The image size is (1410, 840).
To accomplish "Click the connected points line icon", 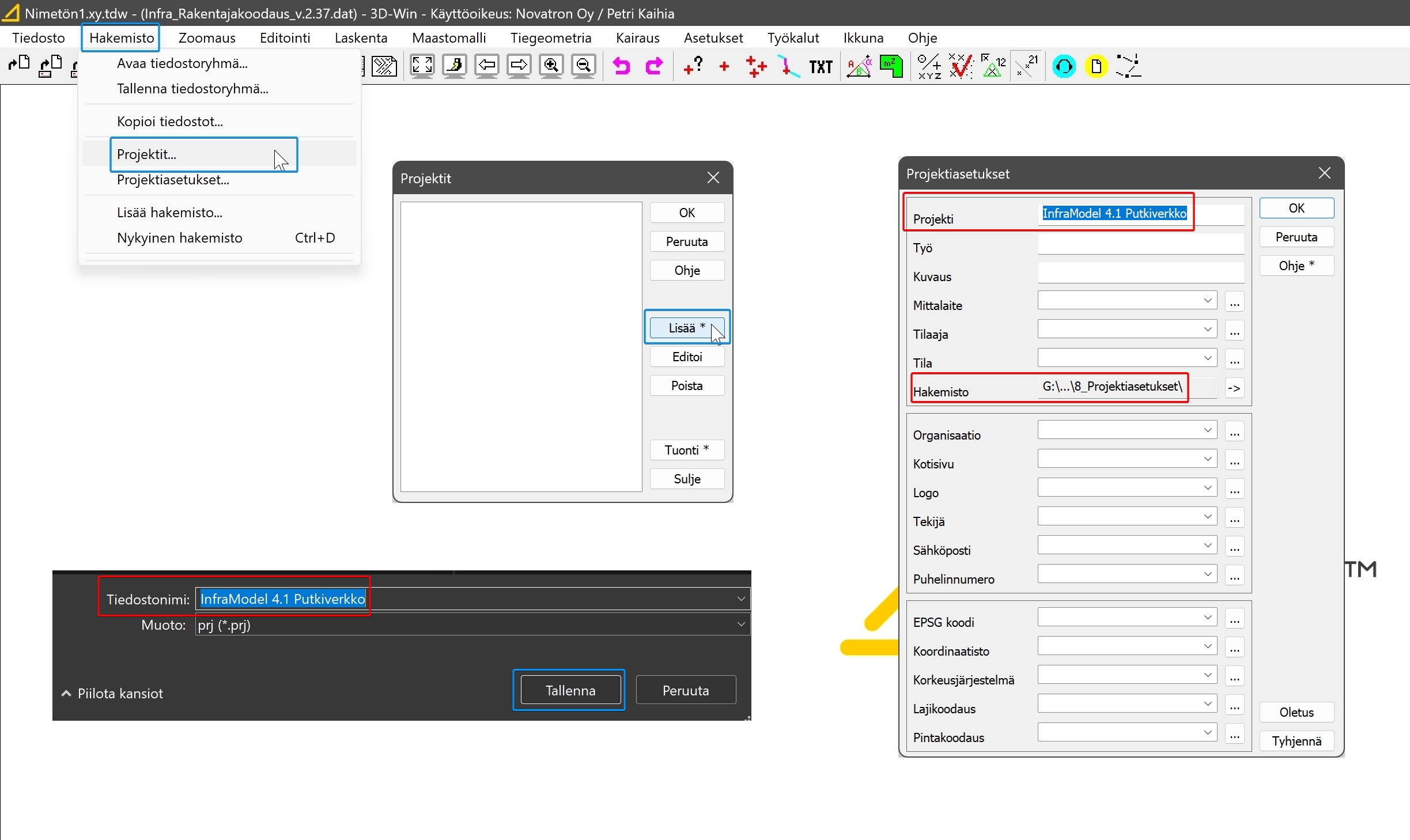I will pos(1128,66).
